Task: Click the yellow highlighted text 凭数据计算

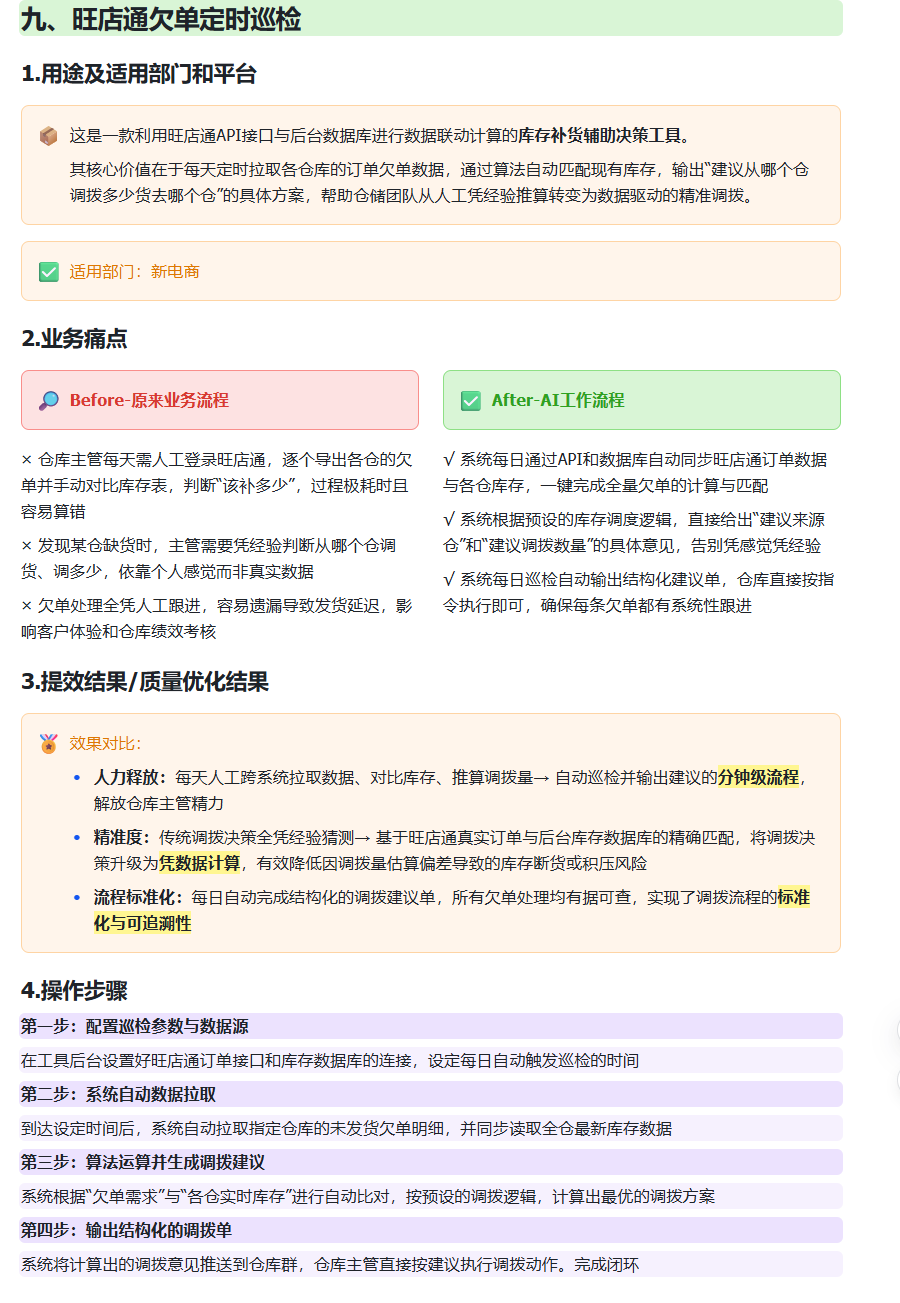Action: tap(200, 863)
